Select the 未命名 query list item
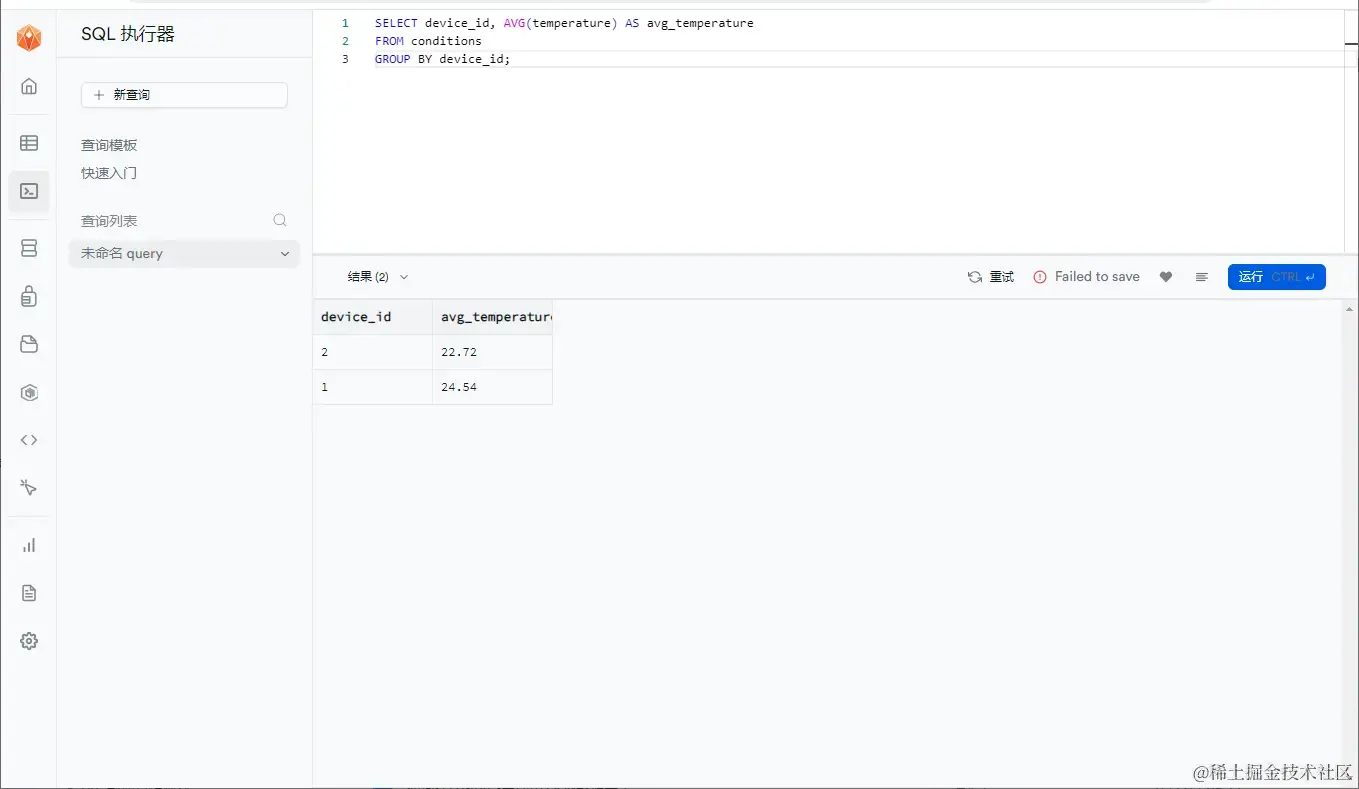 point(184,254)
